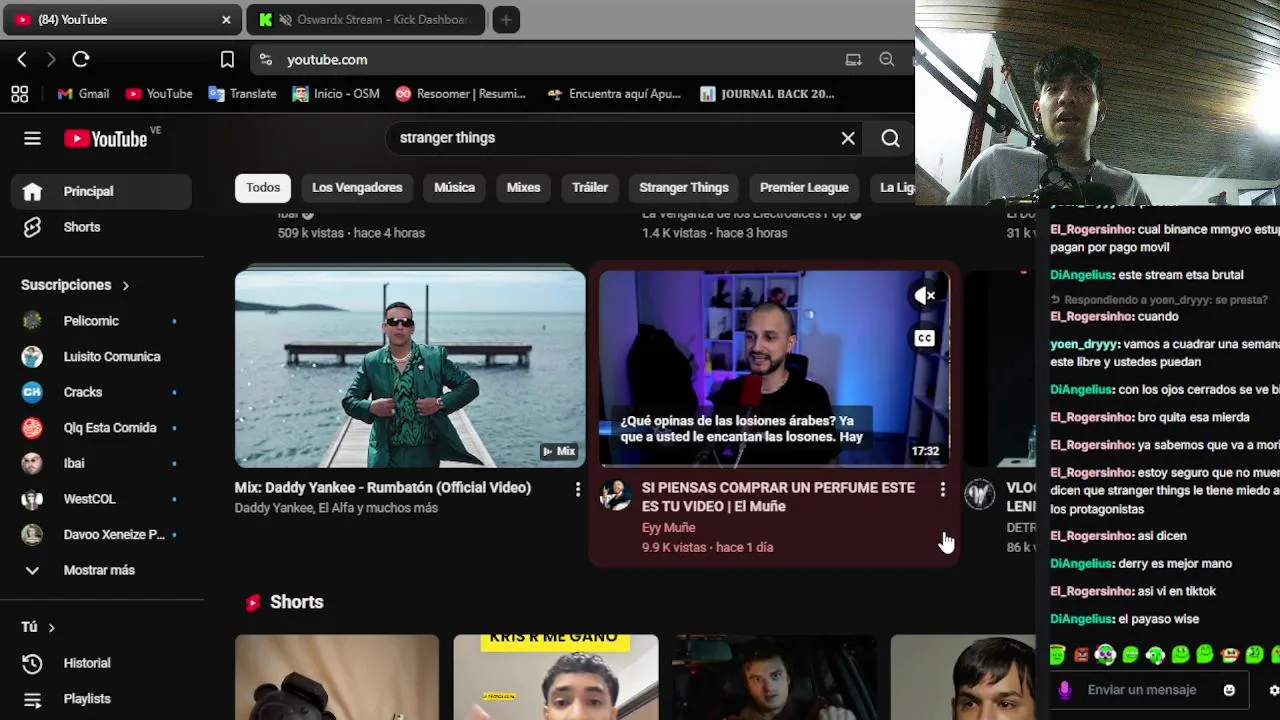Select Música filter chip
The image size is (1280, 720).
pyautogui.click(x=454, y=188)
